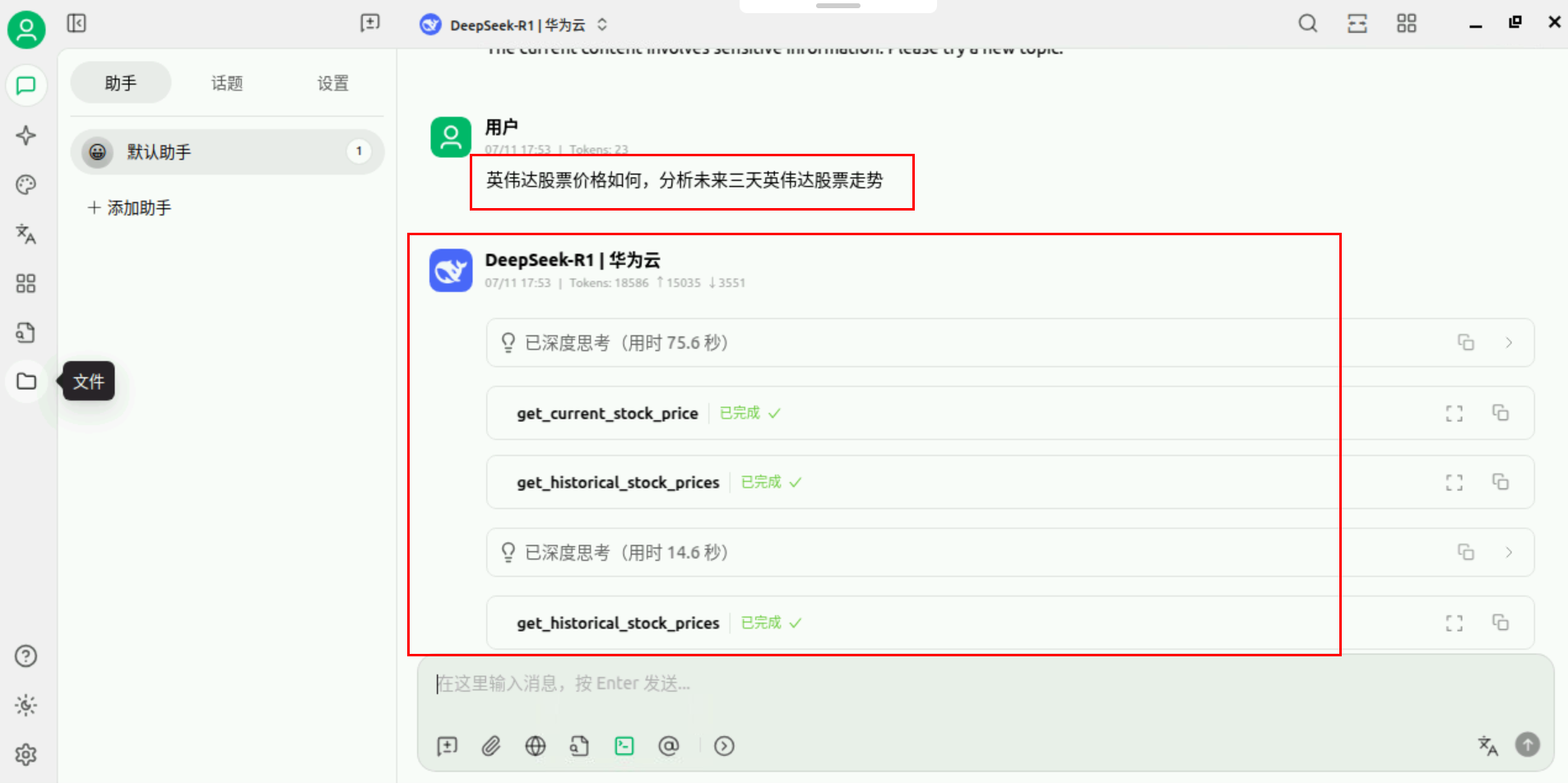Open the mini apps grid icon in sidebar
Image resolution: width=1568 pixels, height=783 pixels.
26,284
